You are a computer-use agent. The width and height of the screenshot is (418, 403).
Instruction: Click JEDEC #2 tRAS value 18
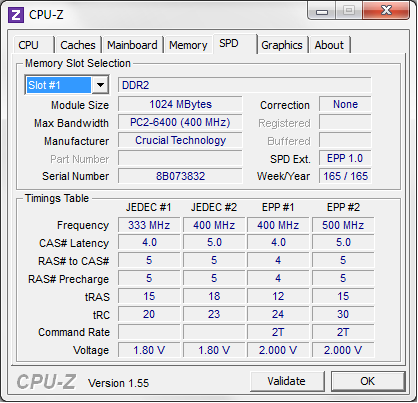click(x=214, y=296)
